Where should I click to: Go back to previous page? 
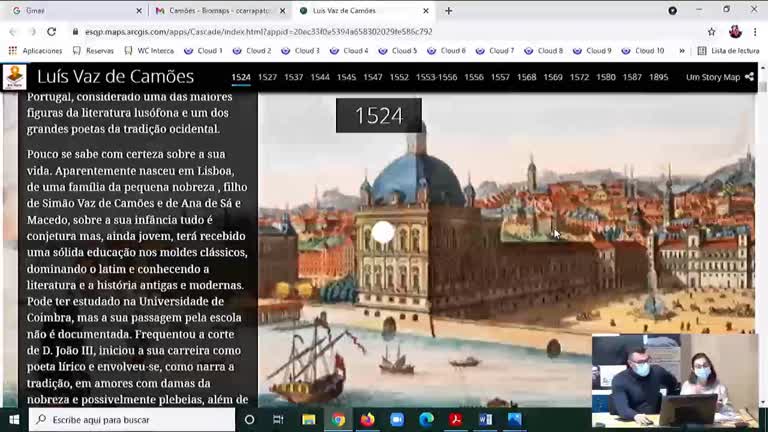[x=13, y=32]
